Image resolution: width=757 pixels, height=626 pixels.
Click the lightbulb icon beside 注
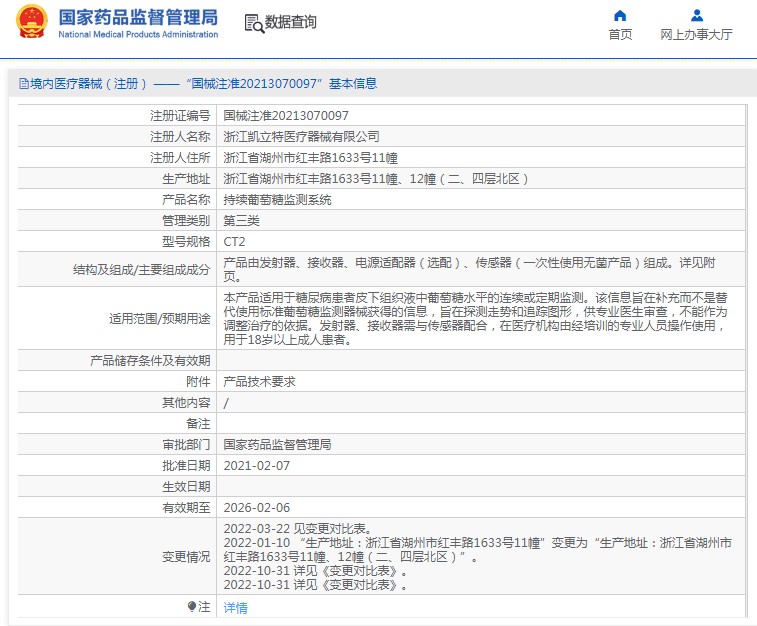(192, 606)
